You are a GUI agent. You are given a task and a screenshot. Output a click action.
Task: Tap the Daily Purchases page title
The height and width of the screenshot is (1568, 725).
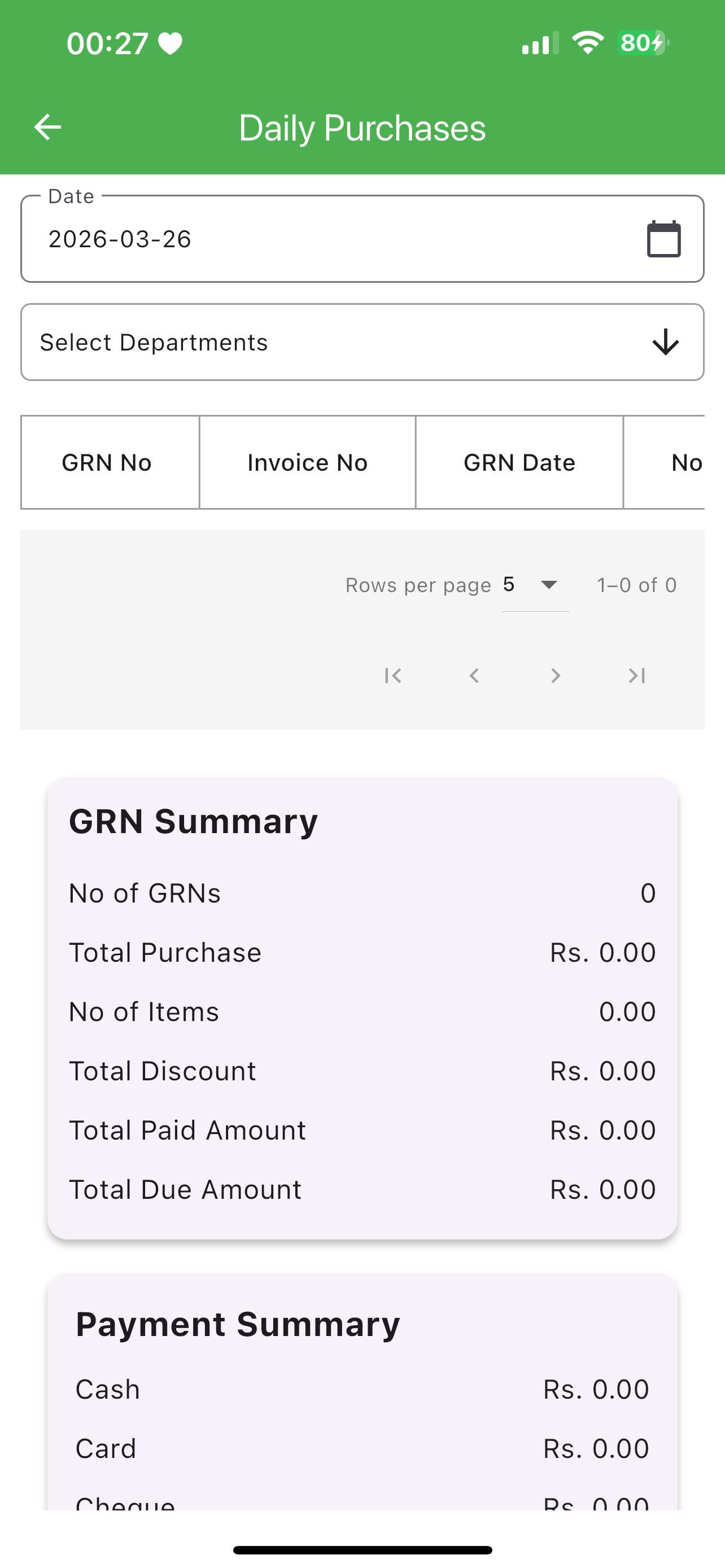pyautogui.click(x=362, y=128)
